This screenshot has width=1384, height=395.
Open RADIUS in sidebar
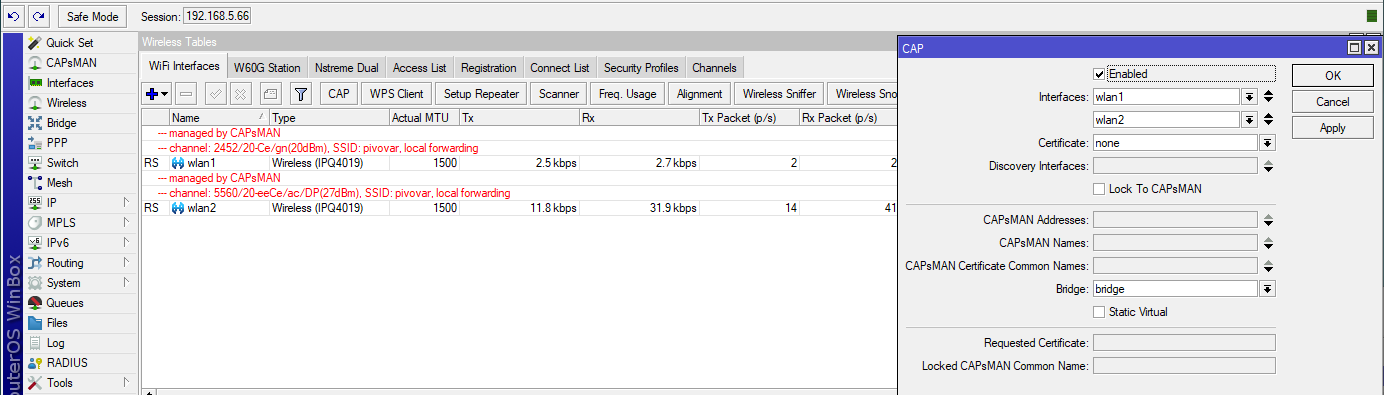pyautogui.click(x=67, y=363)
